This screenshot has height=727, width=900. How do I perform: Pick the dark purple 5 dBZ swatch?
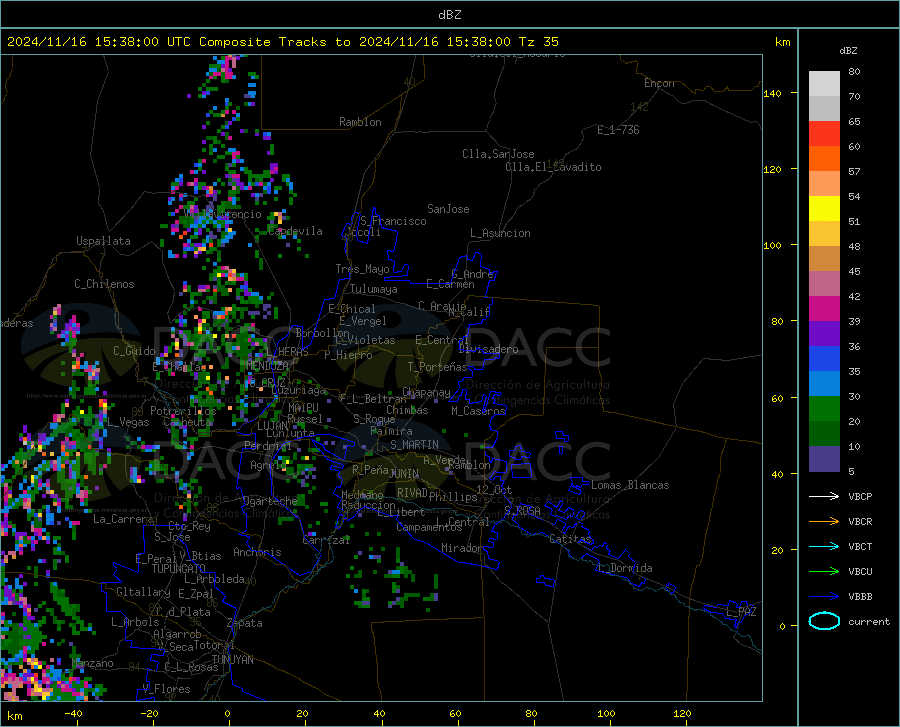[824, 459]
